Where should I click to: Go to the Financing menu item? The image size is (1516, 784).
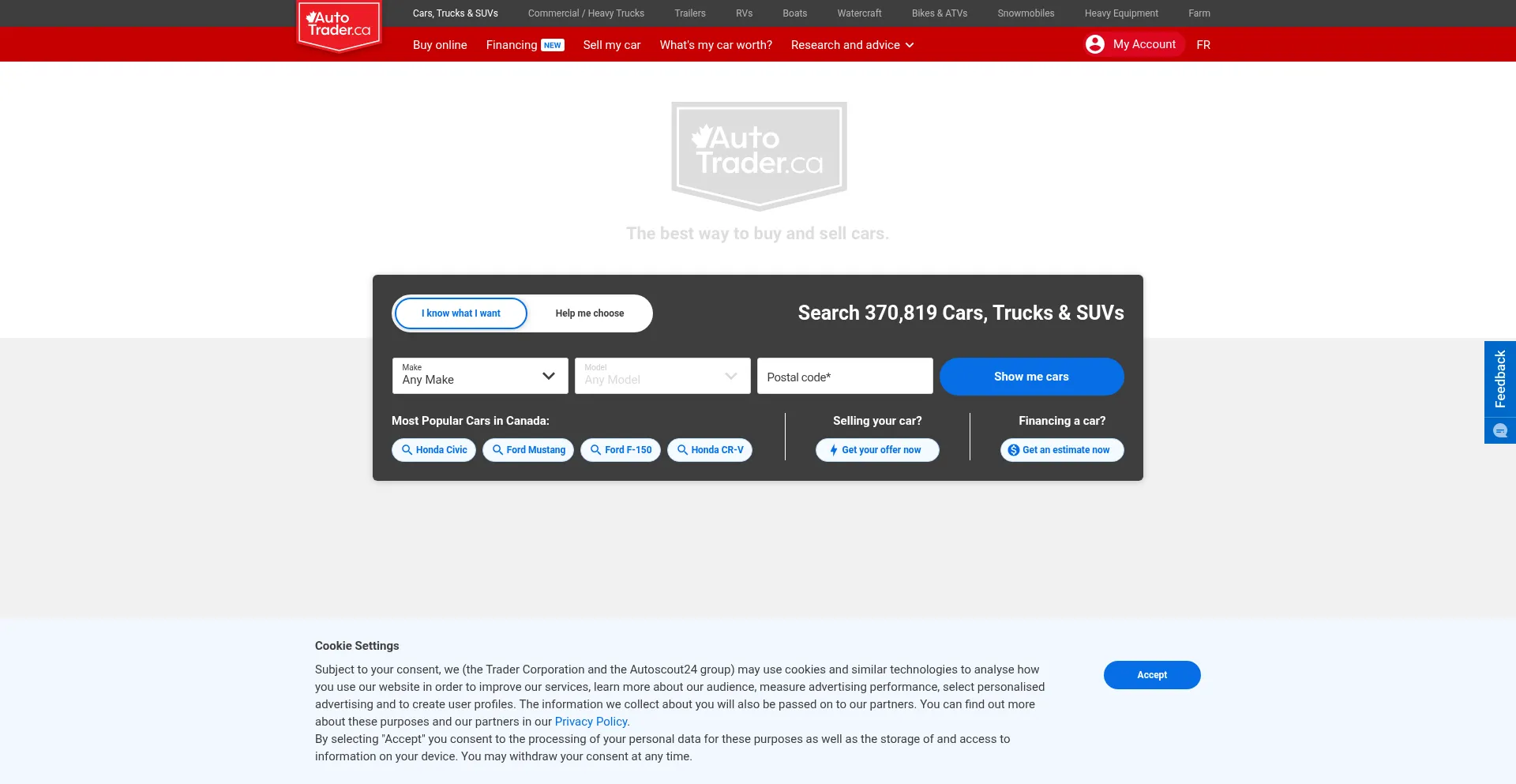pyautogui.click(x=512, y=45)
